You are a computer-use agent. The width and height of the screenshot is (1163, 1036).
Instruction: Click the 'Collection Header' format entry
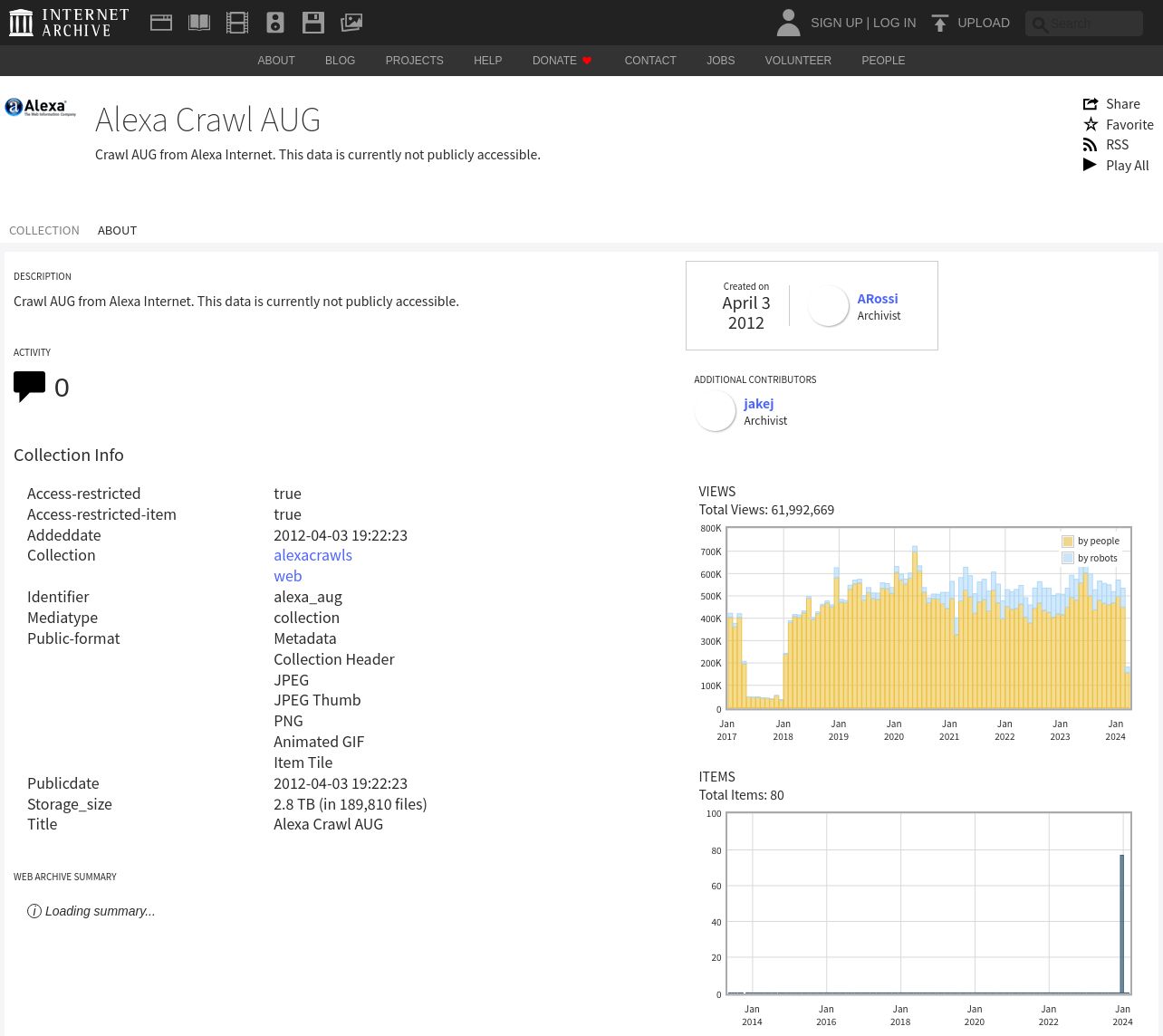point(334,659)
